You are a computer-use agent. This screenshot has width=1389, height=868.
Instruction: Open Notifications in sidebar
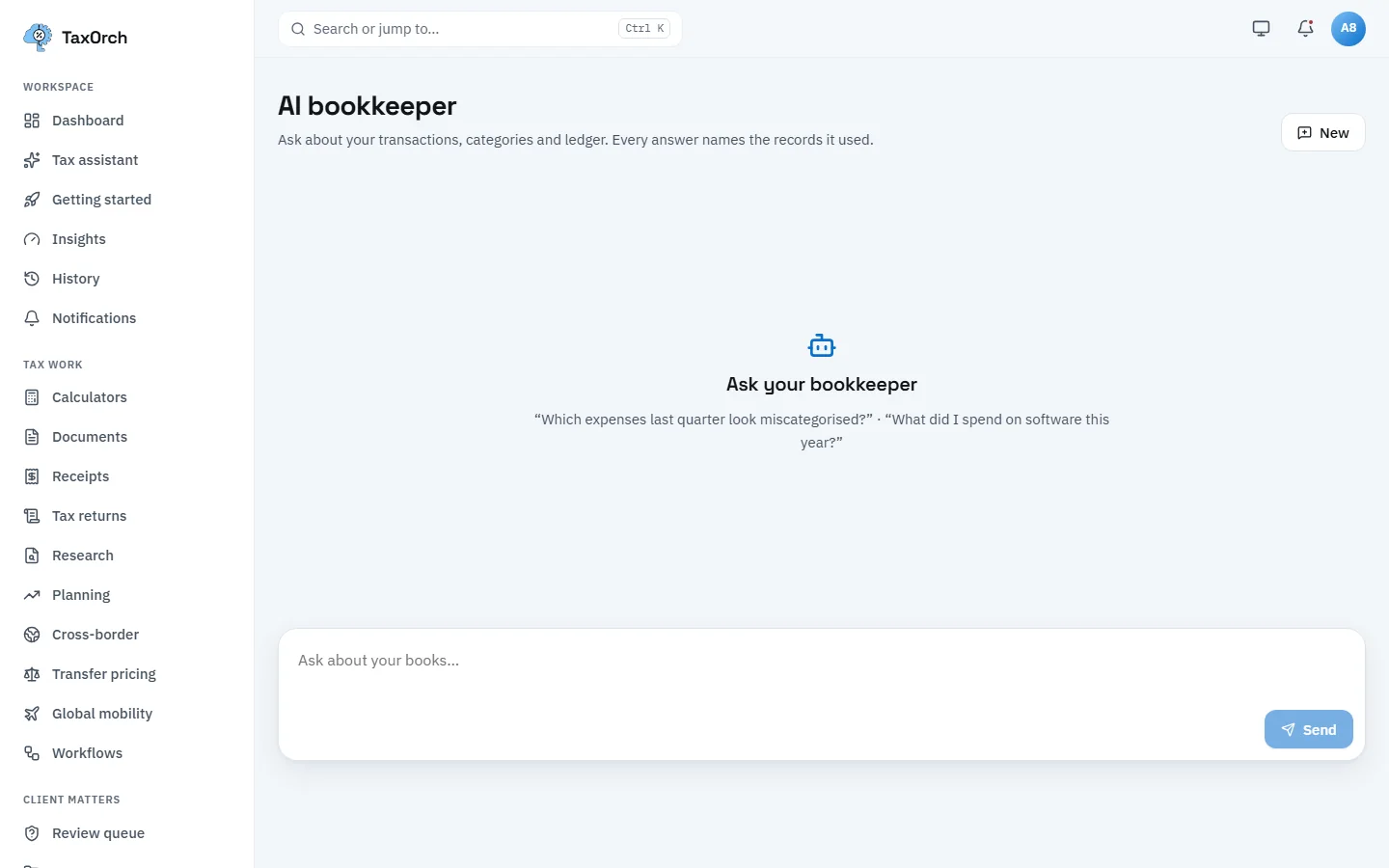point(126,318)
